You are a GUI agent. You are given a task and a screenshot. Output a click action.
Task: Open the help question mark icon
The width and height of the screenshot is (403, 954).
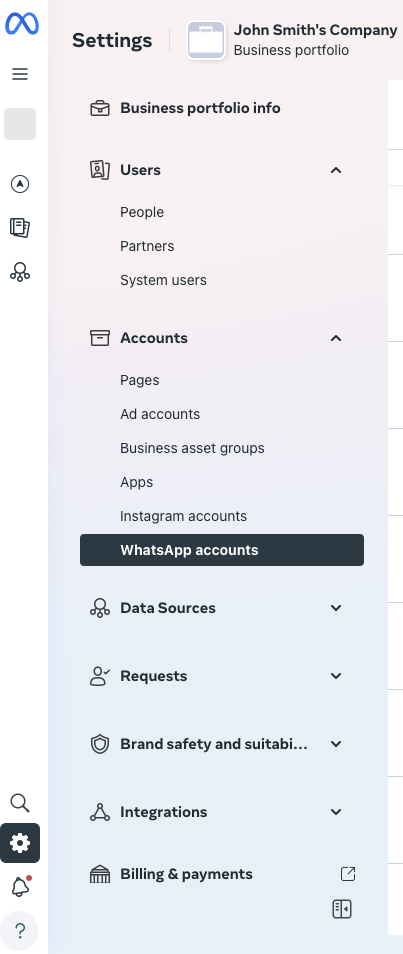click(x=19, y=930)
